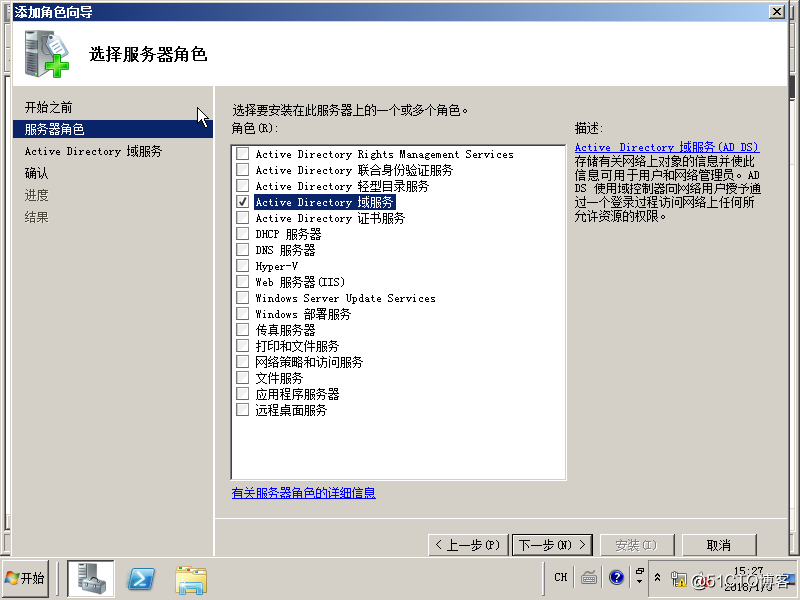This screenshot has width=800, height=600.
Task: Tick the 应用程序服务器 checkbox
Action: (x=243, y=394)
